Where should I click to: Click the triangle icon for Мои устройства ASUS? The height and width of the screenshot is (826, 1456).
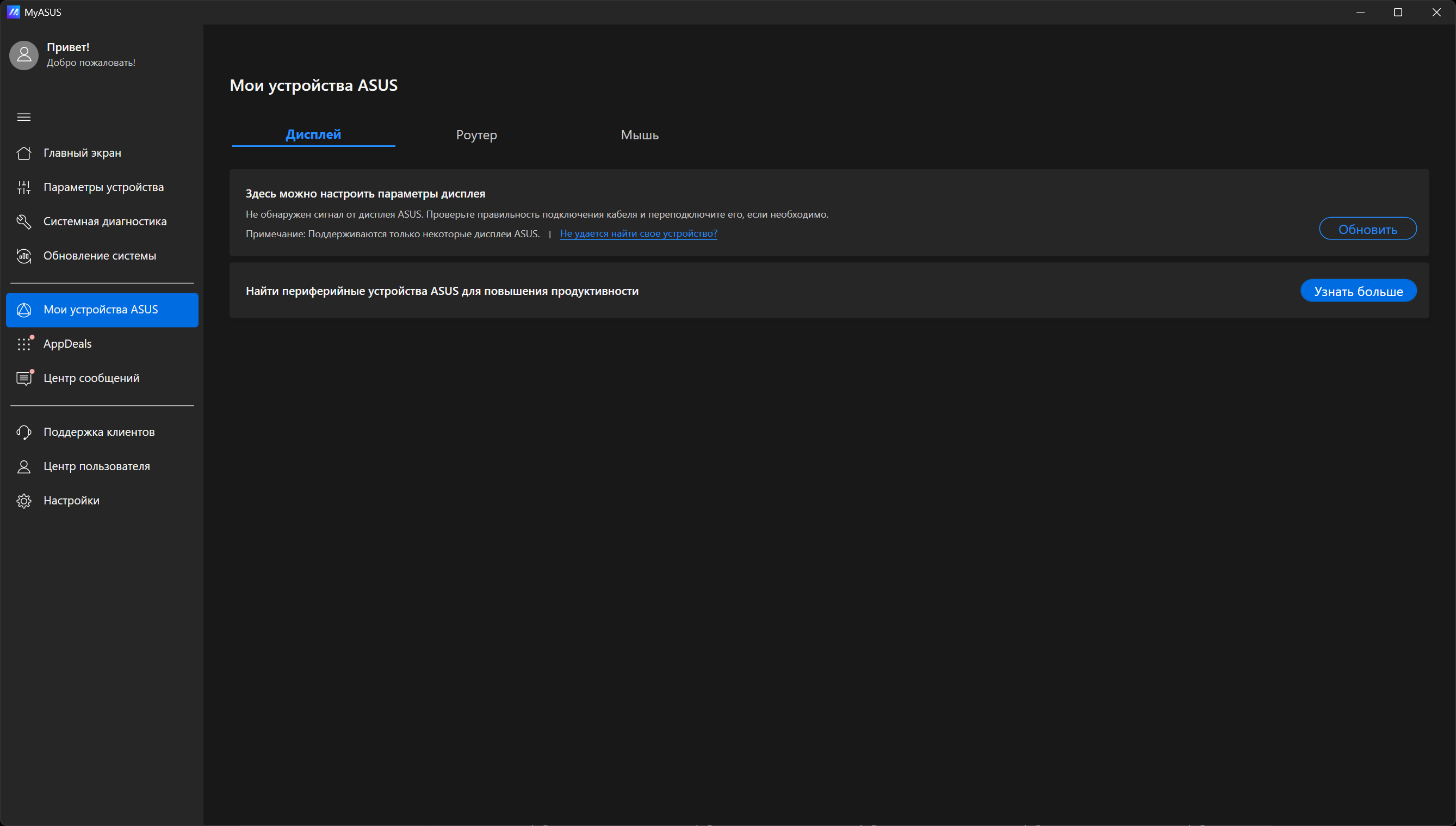pyautogui.click(x=24, y=310)
